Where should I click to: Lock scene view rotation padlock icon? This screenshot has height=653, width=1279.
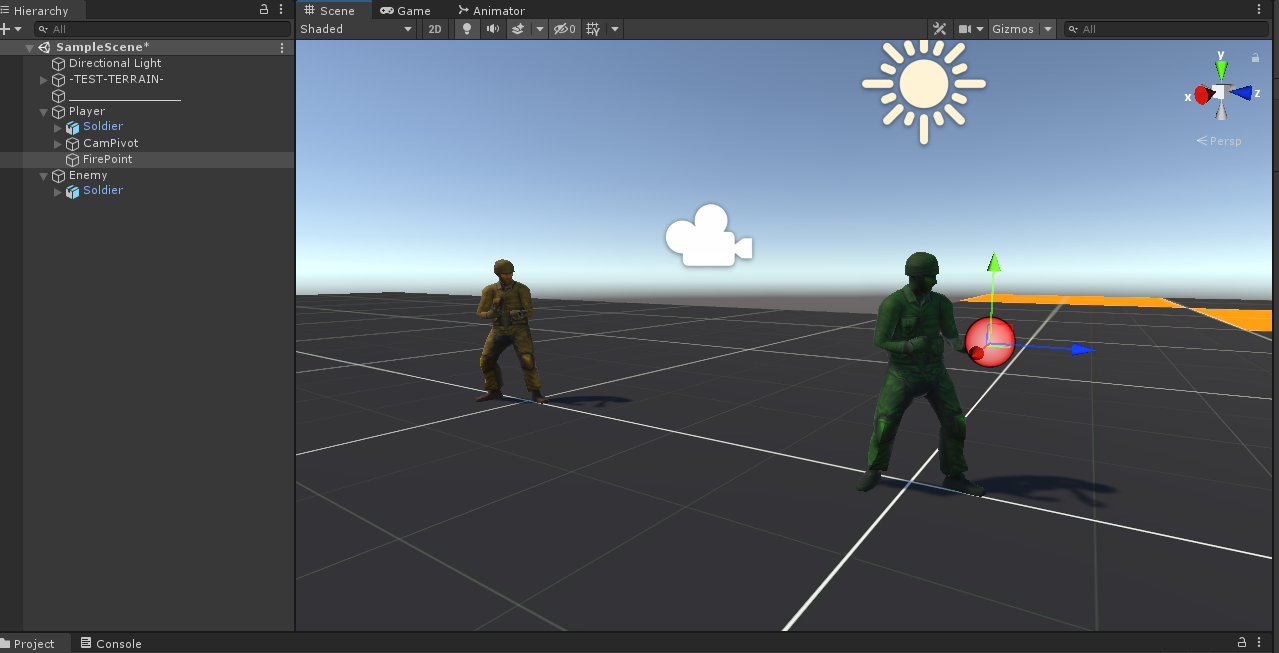[1256, 58]
